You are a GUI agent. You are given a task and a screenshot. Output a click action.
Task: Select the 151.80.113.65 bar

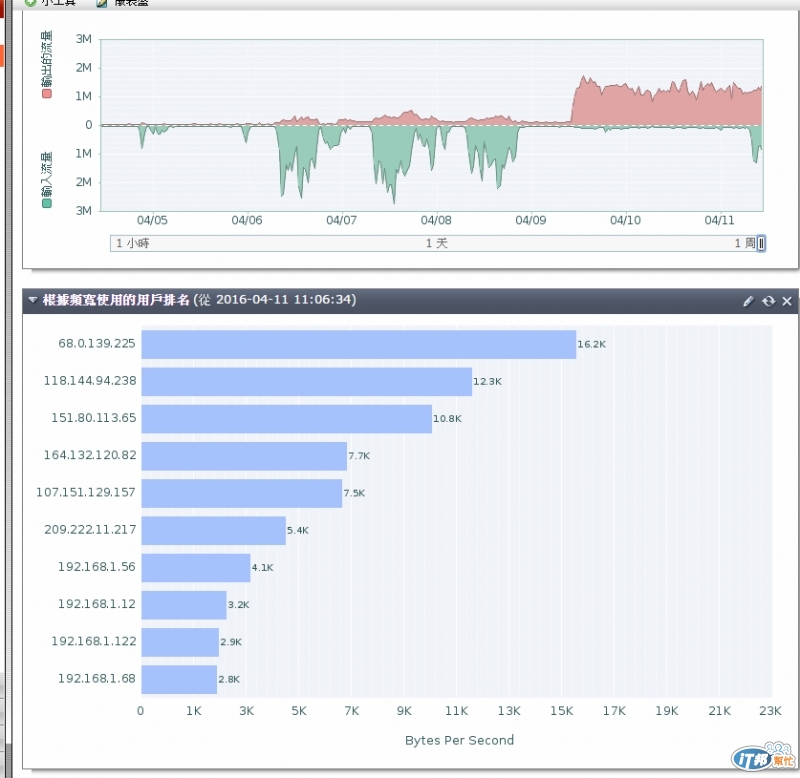[287, 419]
